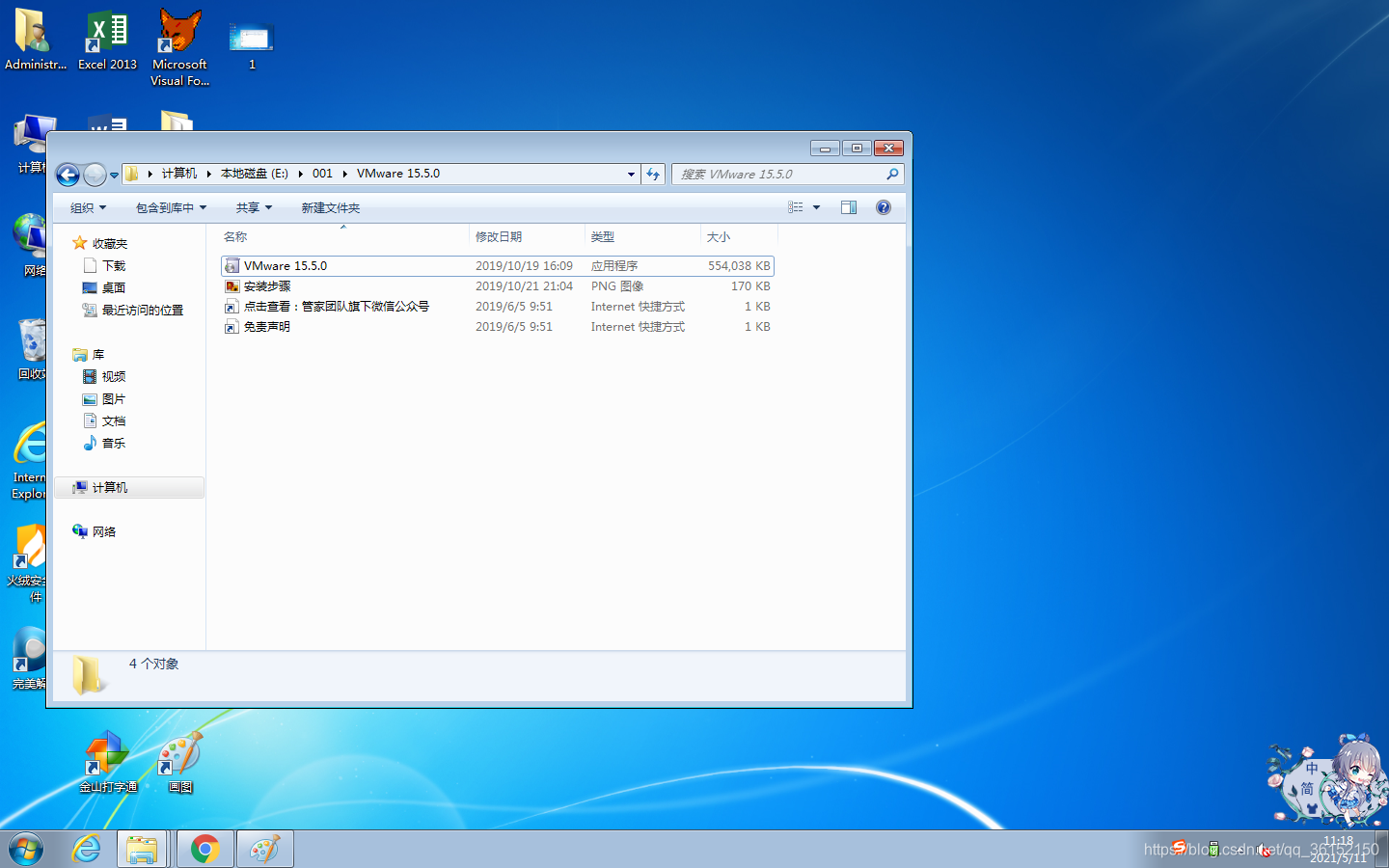The image size is (1389, 868).
Task: Refresh the VMware 15.5.0 folder view
Action: 653,175
